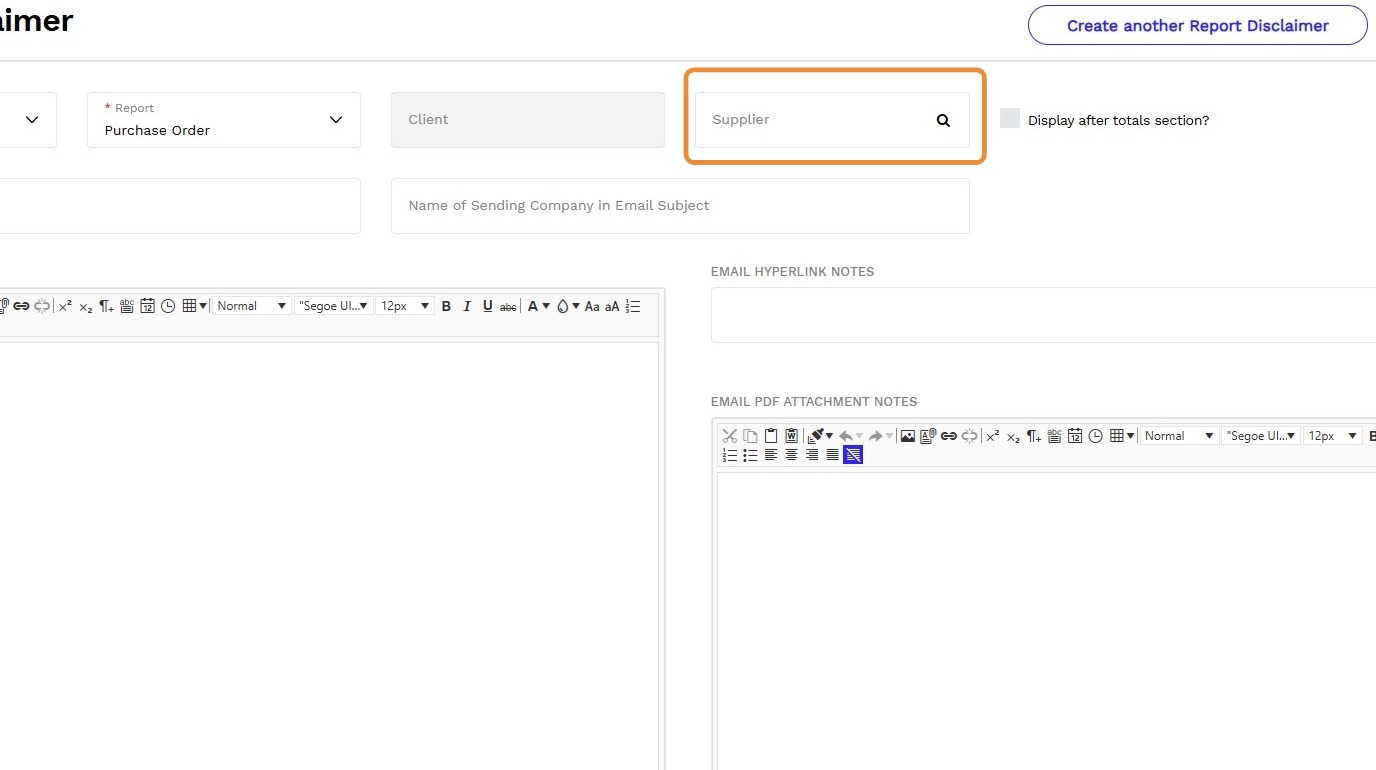Open font color picker in left editor

539,306
